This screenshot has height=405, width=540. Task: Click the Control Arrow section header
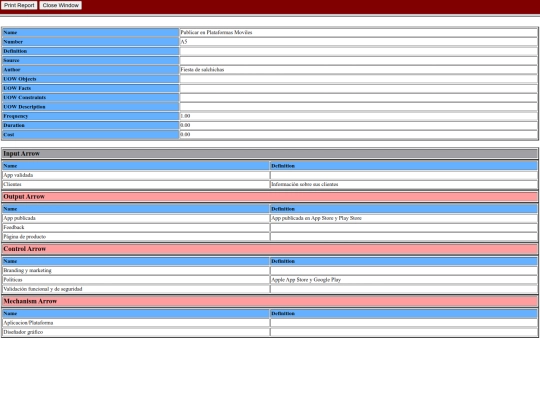(x=270, y=249)
